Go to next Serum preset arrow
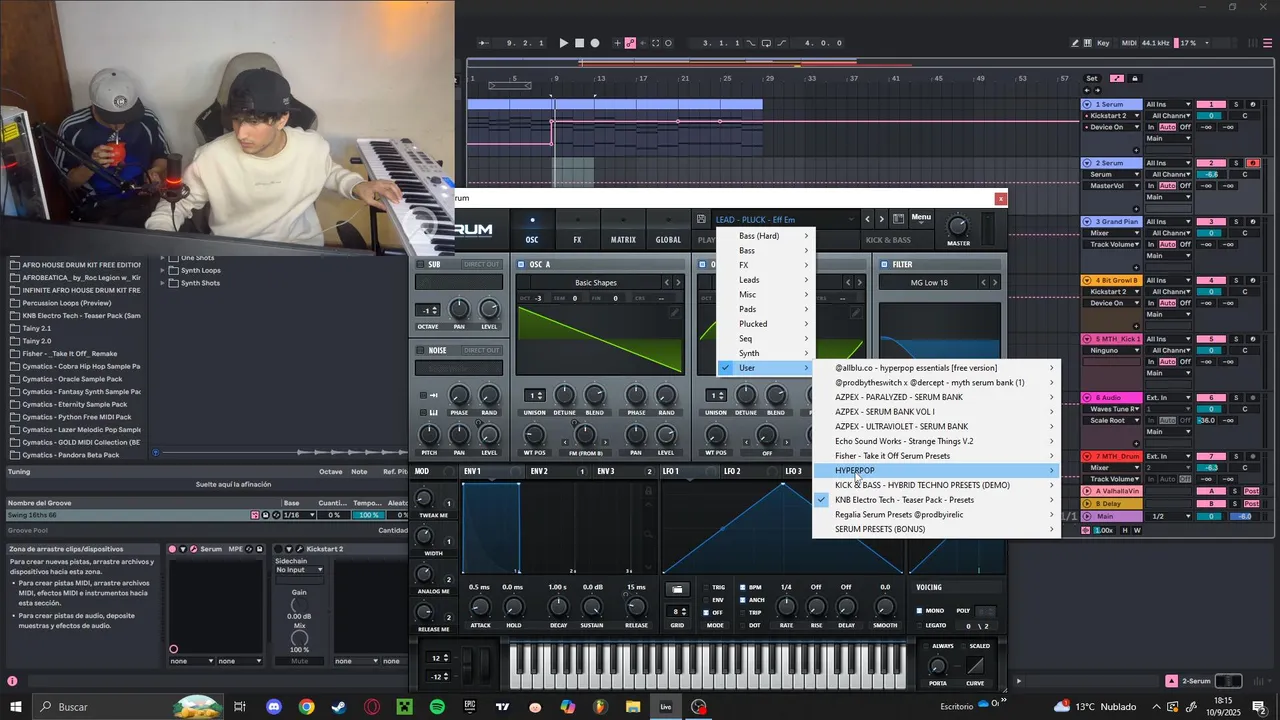The image size is (1280, 720). tap(881, 219)
